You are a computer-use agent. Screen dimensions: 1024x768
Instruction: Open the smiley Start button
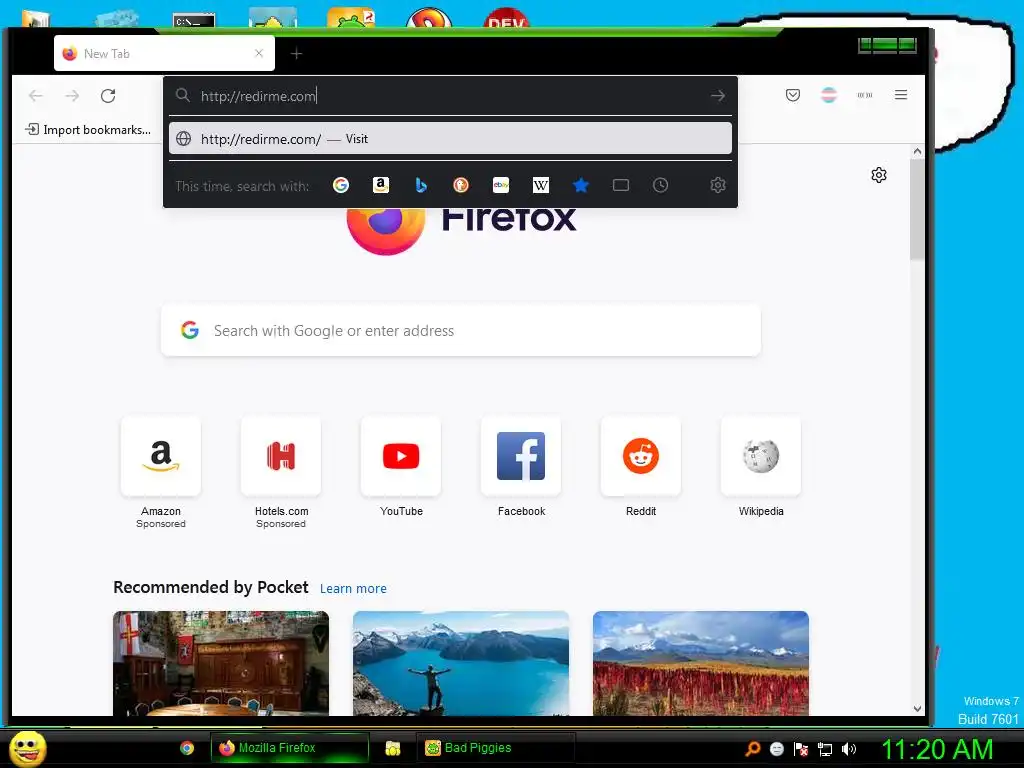(x=28, y=748)
